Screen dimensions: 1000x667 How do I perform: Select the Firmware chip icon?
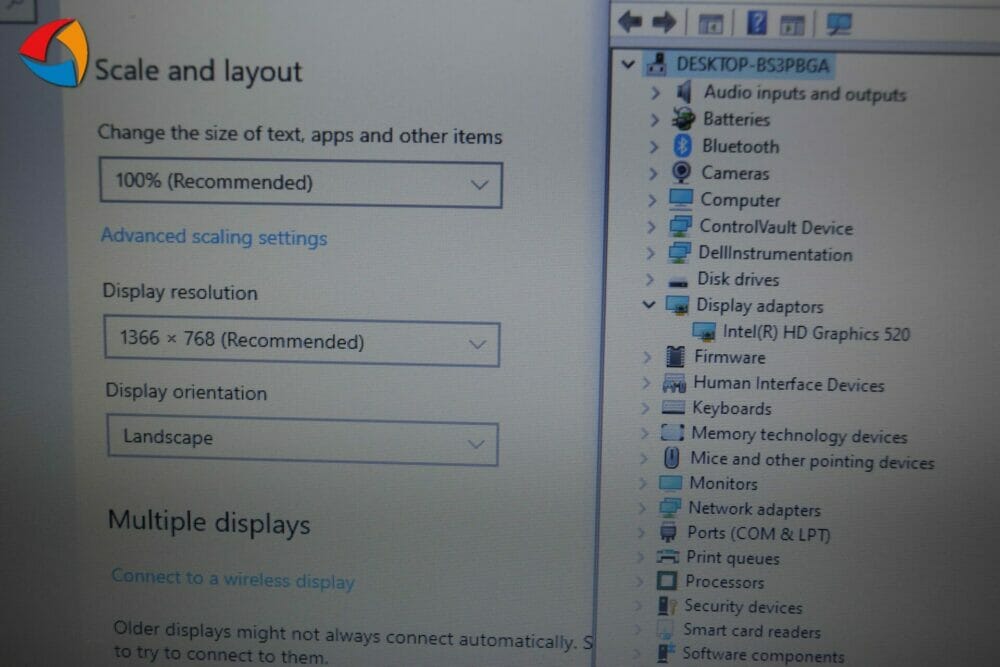675,356
